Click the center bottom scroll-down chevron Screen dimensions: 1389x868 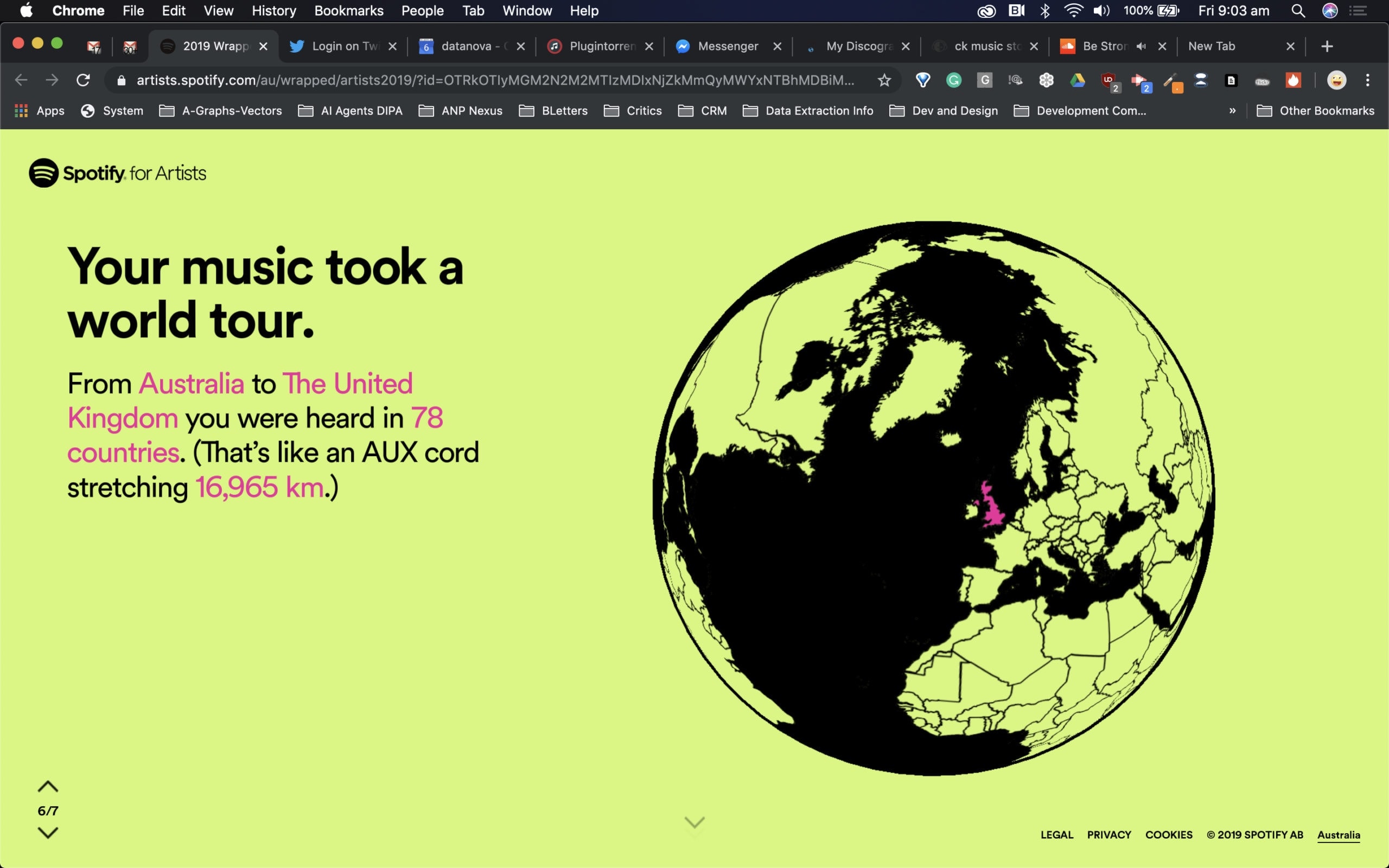click(694, 822)
